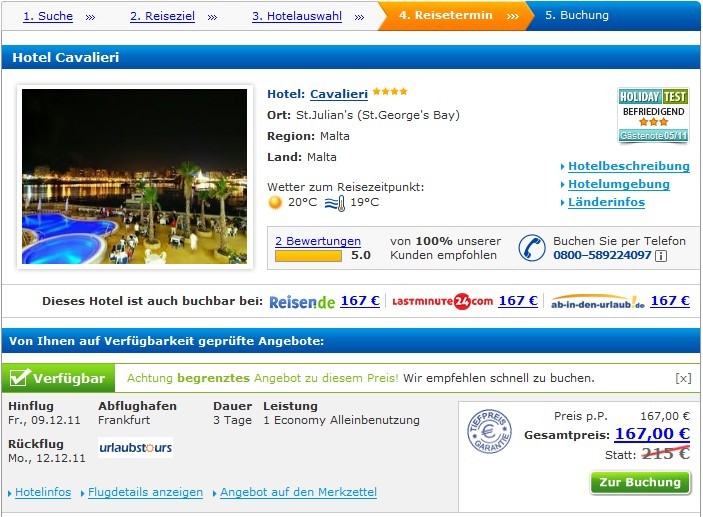This screenshot has height=517, width=703.
Task: Click the ab-in-den-urlaub.de logo
Action: 598,302
